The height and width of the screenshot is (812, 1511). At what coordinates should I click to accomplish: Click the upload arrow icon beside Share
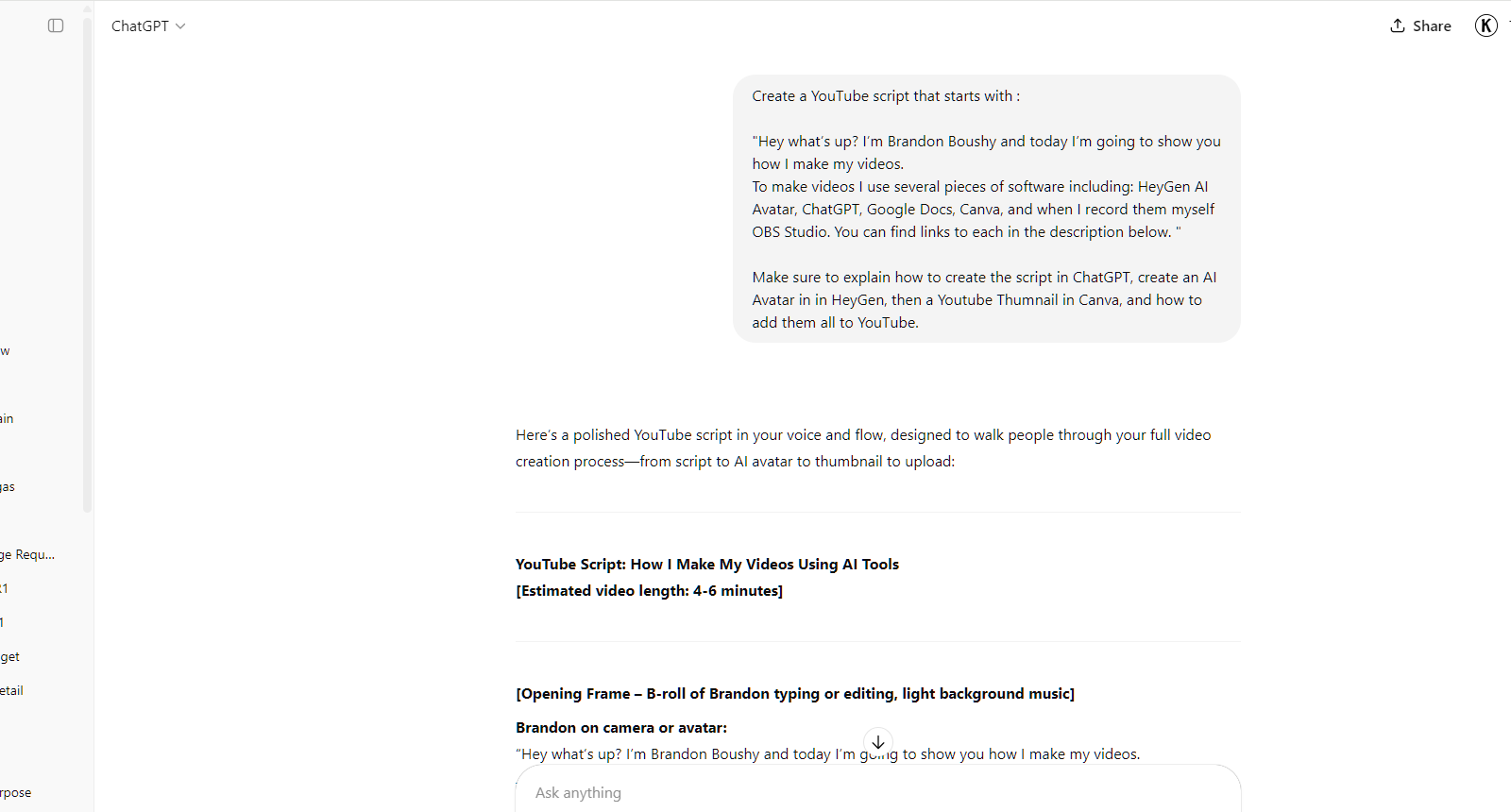coord(1398,25)
